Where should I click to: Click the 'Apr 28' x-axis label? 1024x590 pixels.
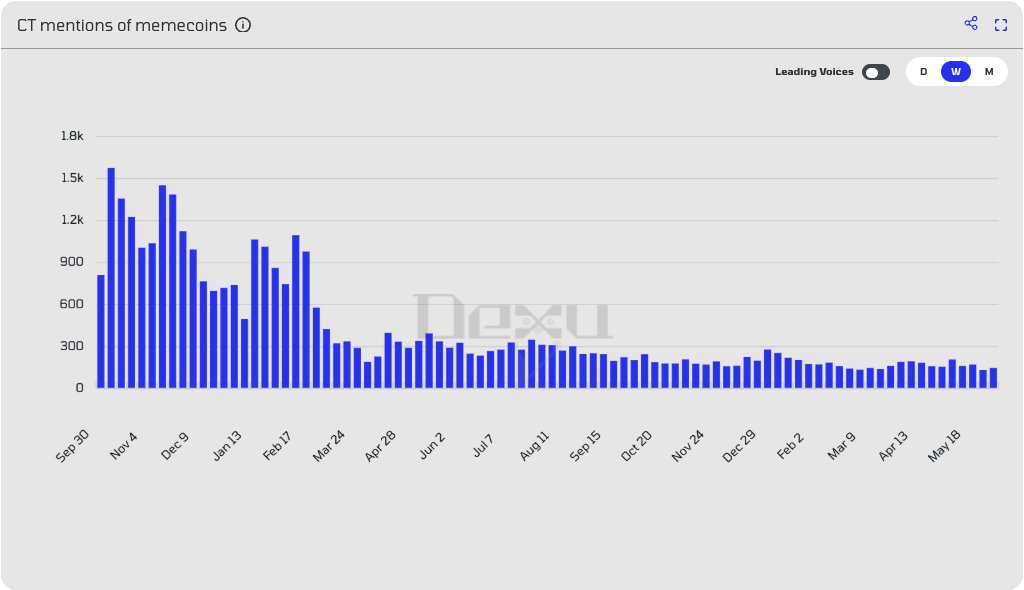[380, 446]
